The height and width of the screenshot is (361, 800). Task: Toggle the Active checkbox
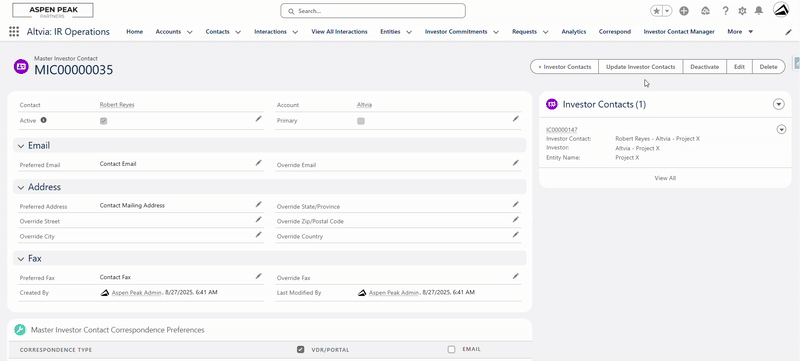pyautogui.click(x=104, y=121)
